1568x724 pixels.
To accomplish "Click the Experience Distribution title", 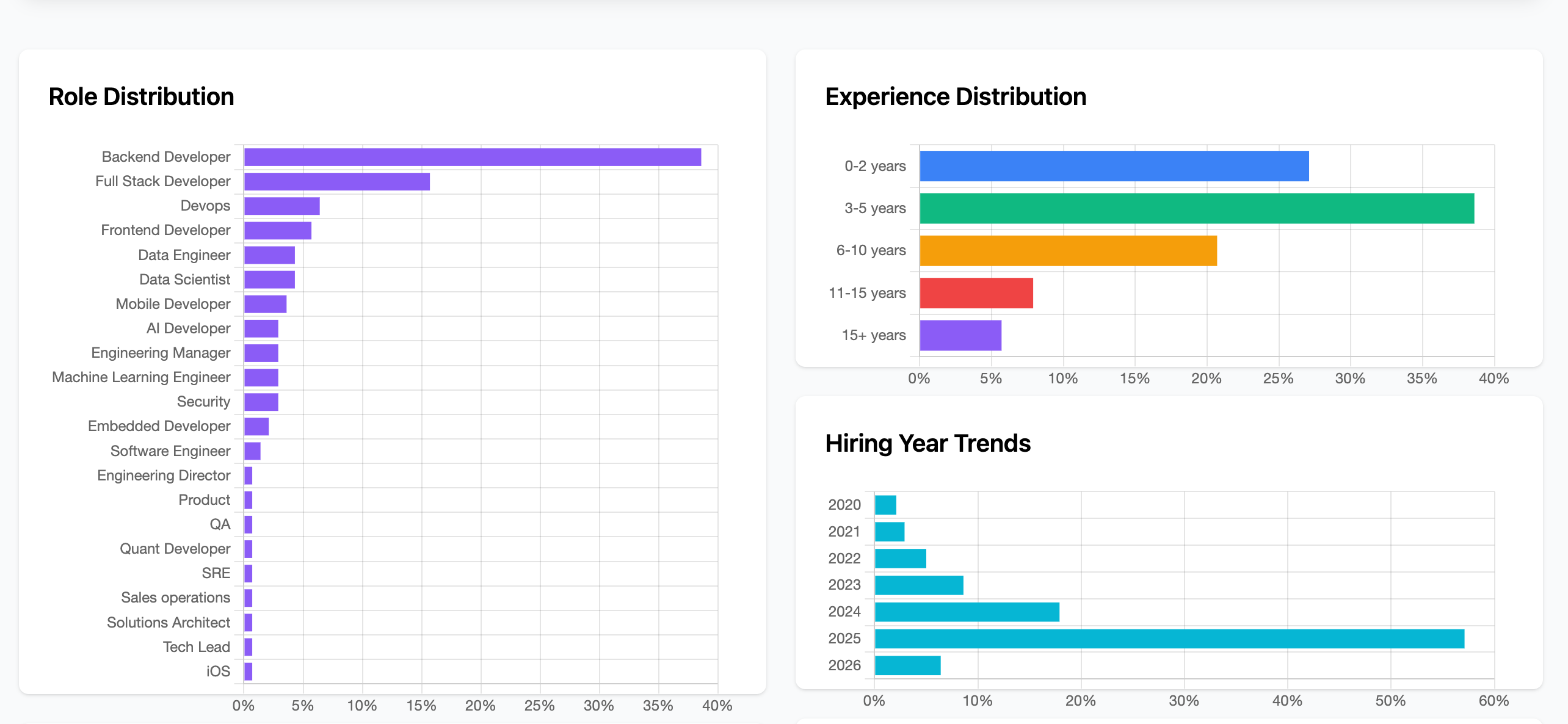I will 955,96.
